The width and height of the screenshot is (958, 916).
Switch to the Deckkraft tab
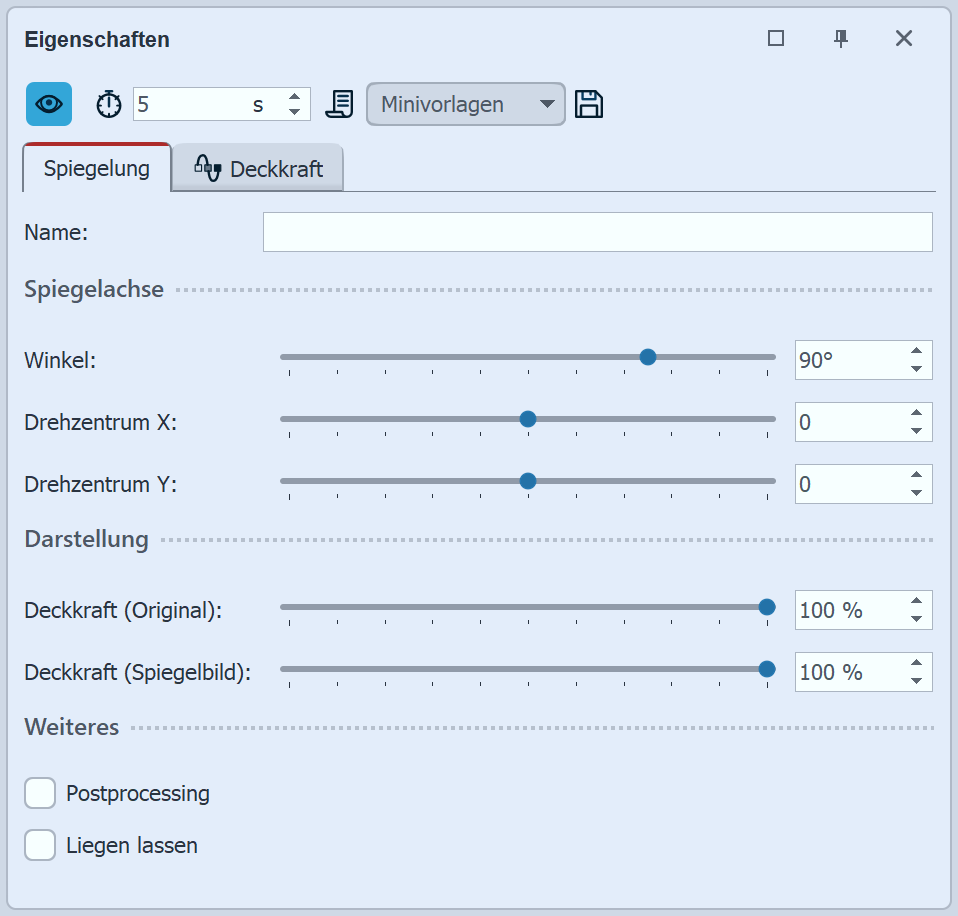[258, 168]
